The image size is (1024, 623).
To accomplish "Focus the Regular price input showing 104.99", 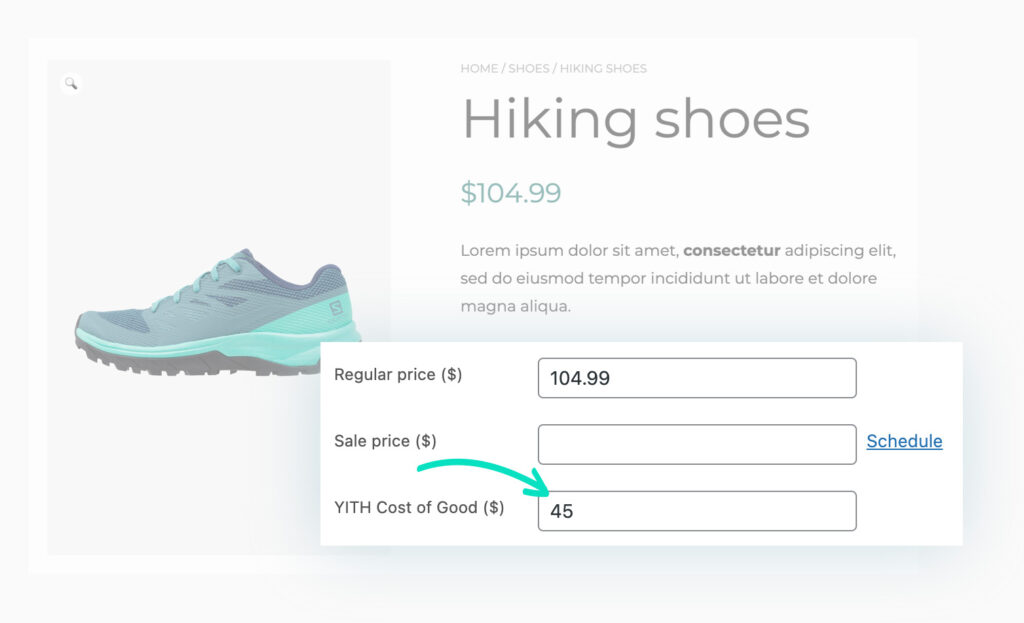I will 697,378.
